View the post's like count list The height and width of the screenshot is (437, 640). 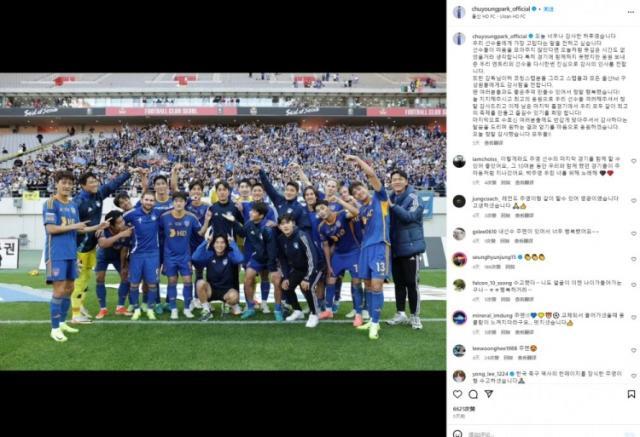464,408
